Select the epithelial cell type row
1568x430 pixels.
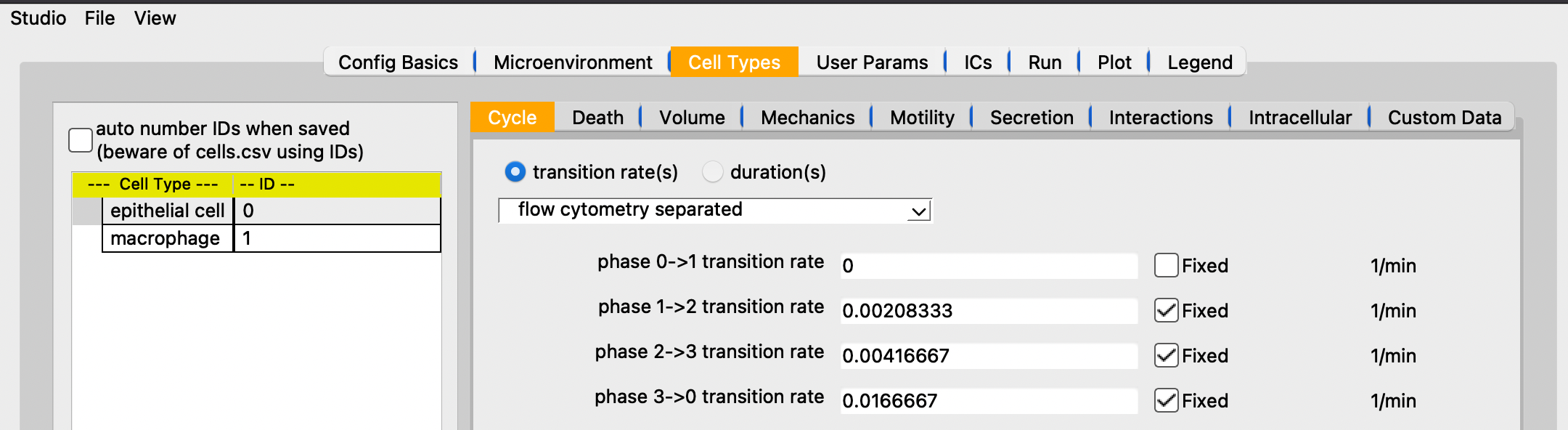271,211
